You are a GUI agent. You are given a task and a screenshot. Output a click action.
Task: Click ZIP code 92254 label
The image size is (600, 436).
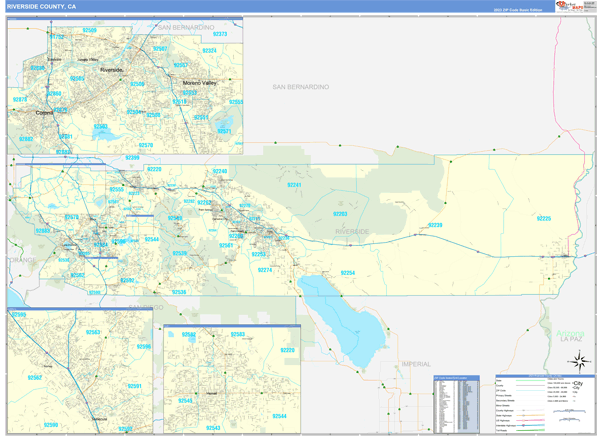pos(347,272)
